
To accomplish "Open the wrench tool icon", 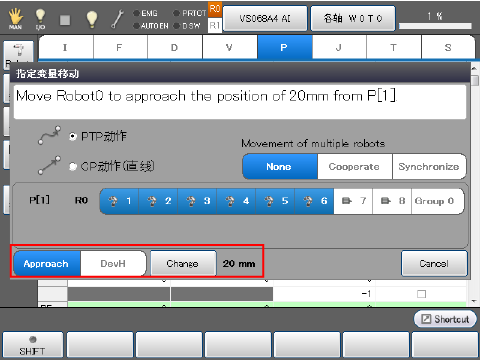I will click(117, 19).
